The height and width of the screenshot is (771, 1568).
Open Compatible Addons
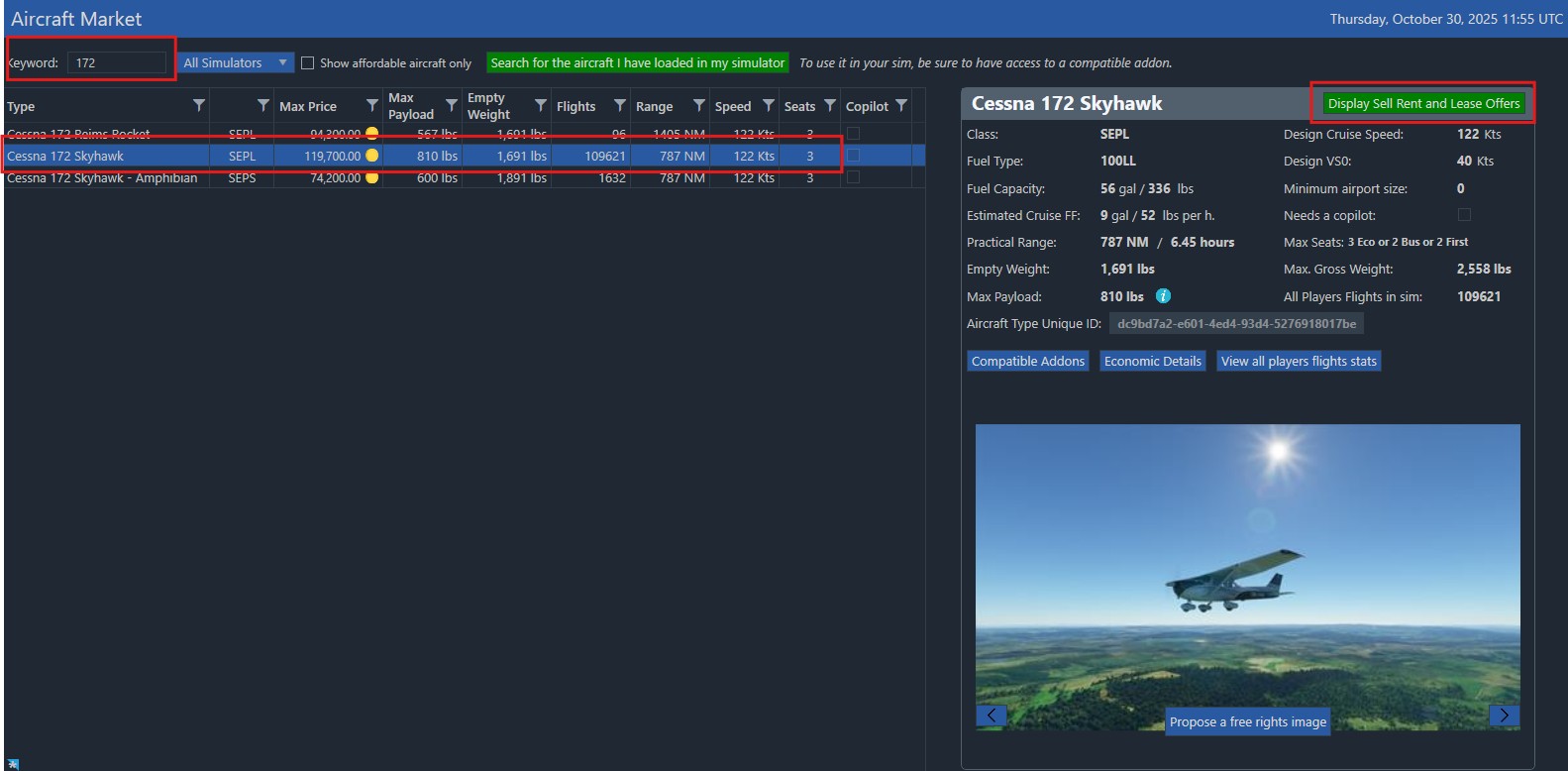pos(1028,361)
